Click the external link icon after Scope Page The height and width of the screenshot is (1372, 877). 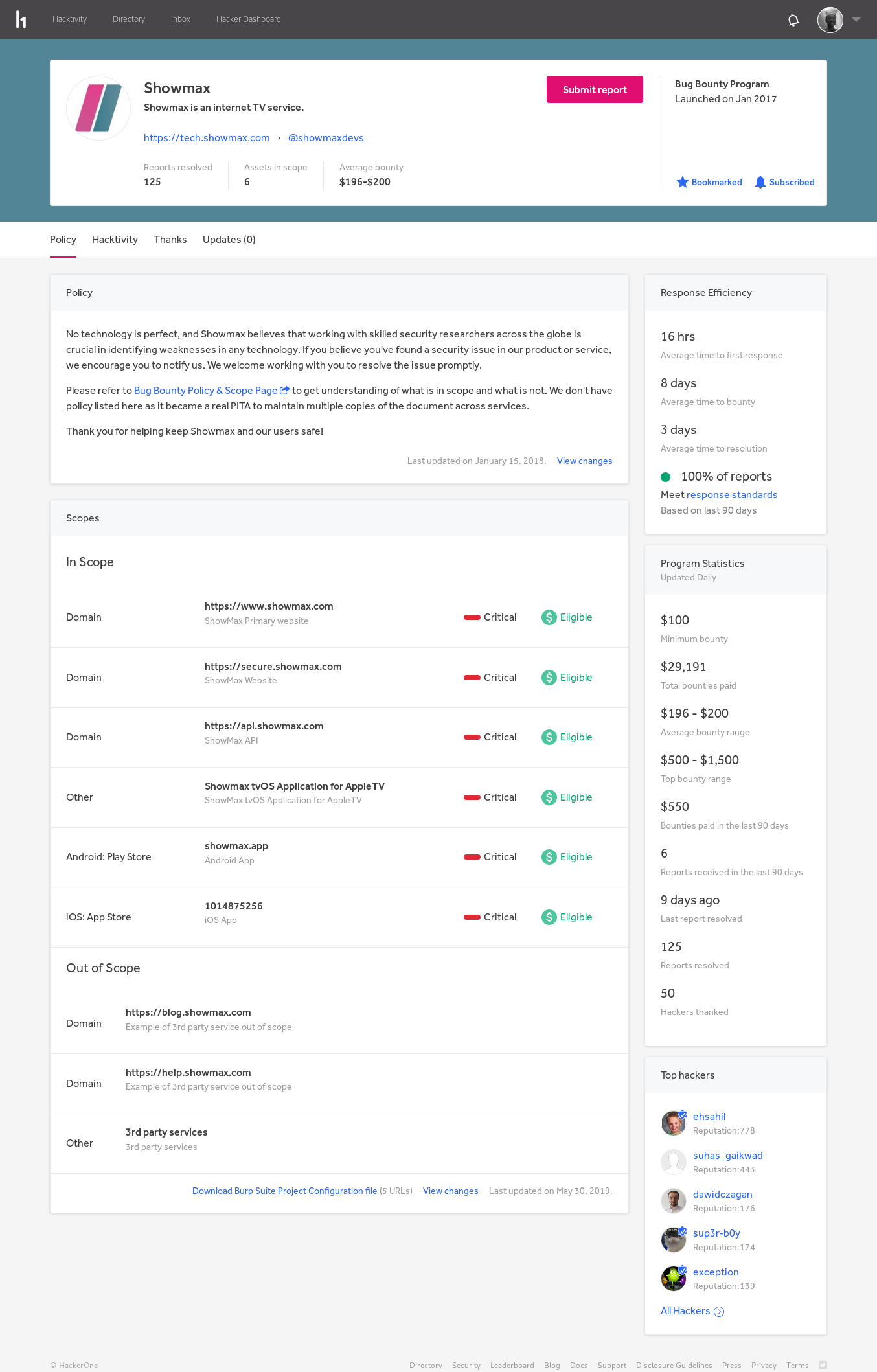[x=284, y=390]
